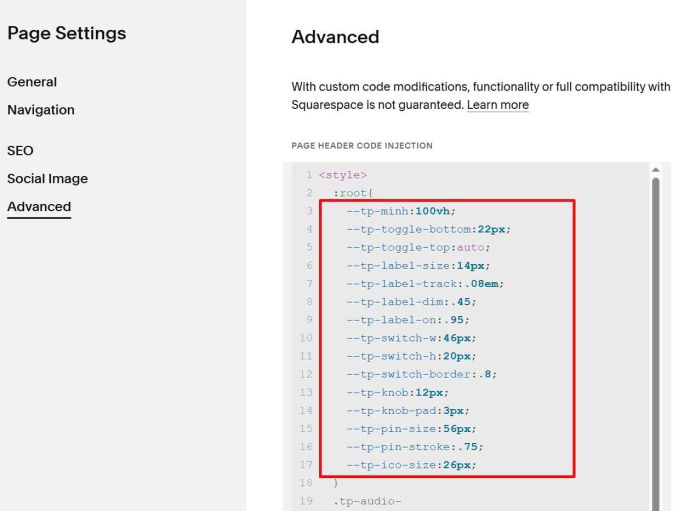Click line number 10 in the gutter
700x511 pixels.
tap(305, 338)
